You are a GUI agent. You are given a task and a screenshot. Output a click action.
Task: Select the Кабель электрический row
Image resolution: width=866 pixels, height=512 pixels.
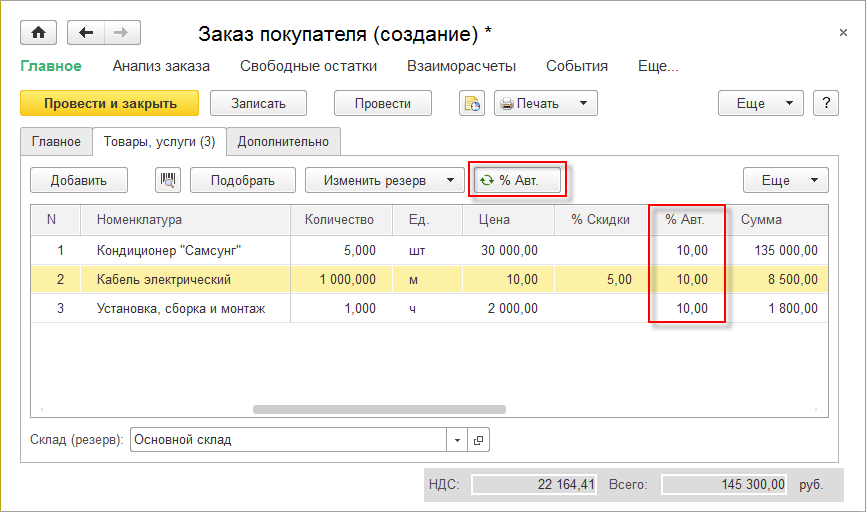(164, 280)
